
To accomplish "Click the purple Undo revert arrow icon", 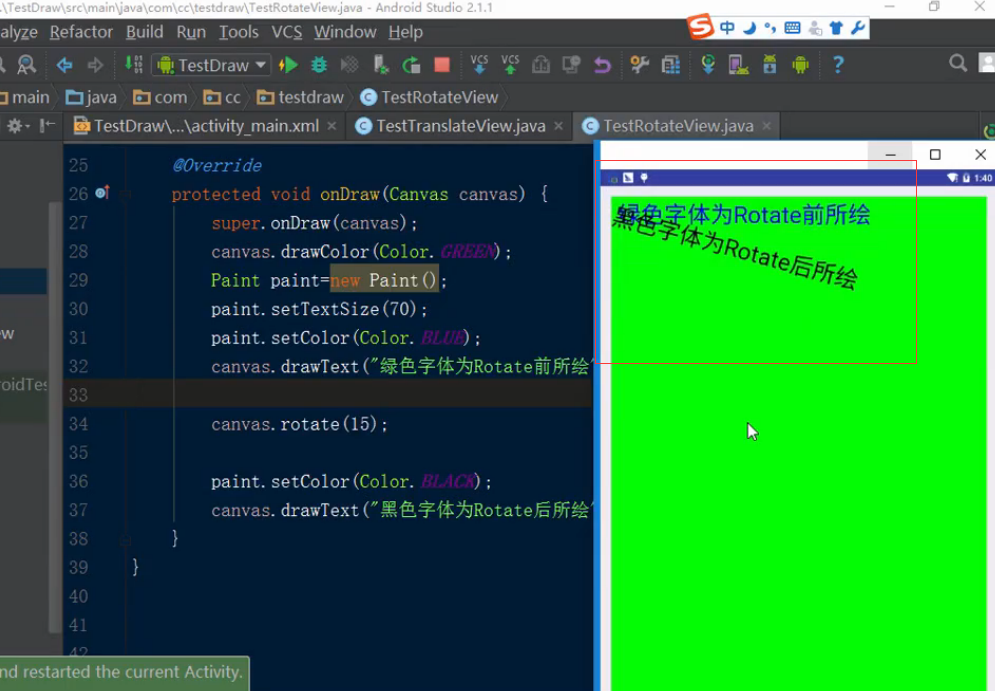I will [602, 65].
